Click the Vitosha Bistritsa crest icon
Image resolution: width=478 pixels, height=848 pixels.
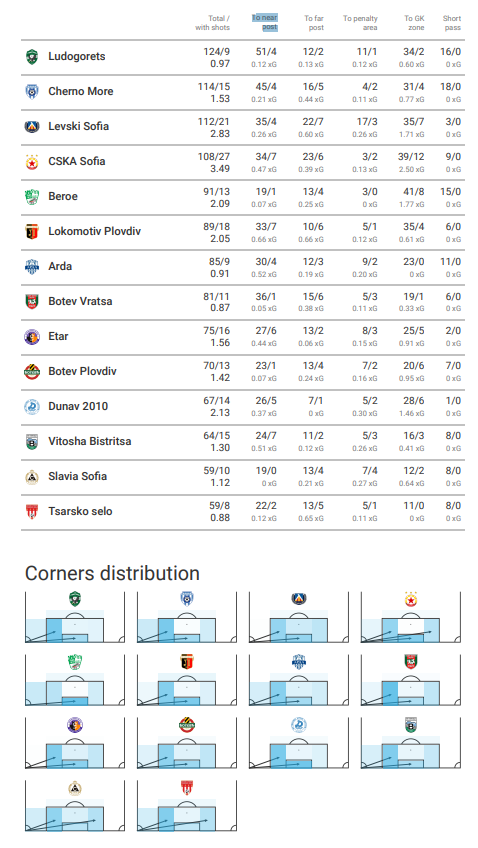tap(32, 442)
